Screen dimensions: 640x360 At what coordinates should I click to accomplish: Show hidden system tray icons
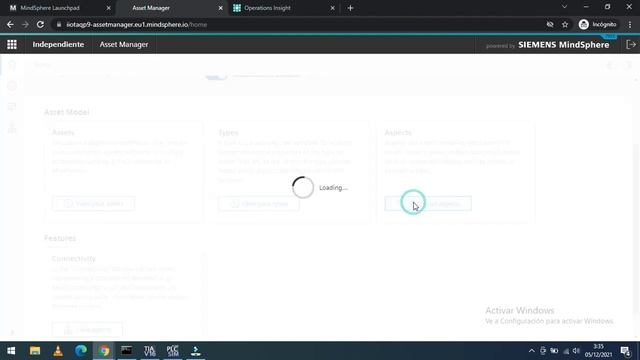click(x=531, y=351)
